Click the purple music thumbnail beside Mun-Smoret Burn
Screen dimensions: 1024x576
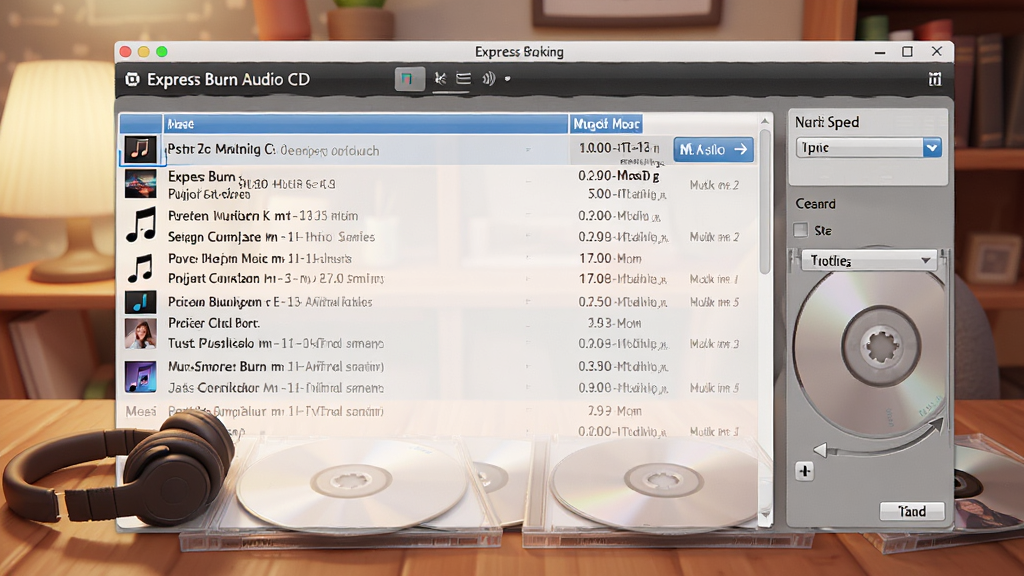140,377
